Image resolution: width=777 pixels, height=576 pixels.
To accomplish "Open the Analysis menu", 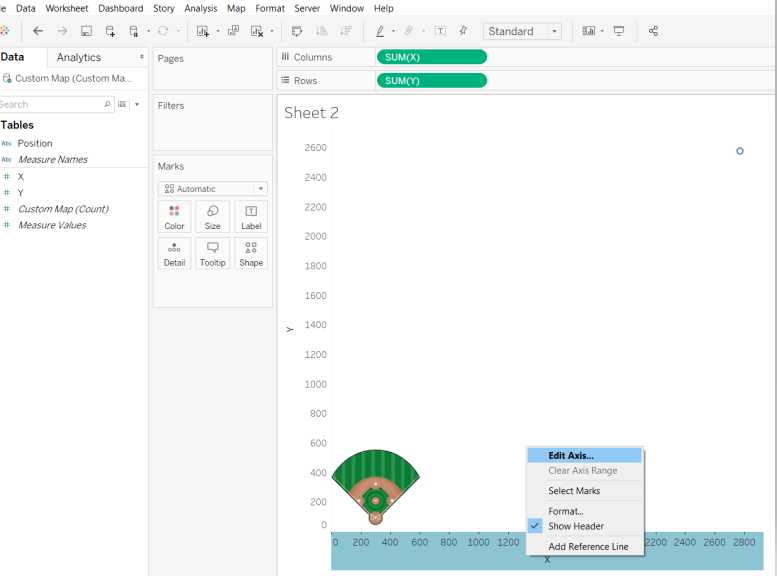I will pos(201,8).
